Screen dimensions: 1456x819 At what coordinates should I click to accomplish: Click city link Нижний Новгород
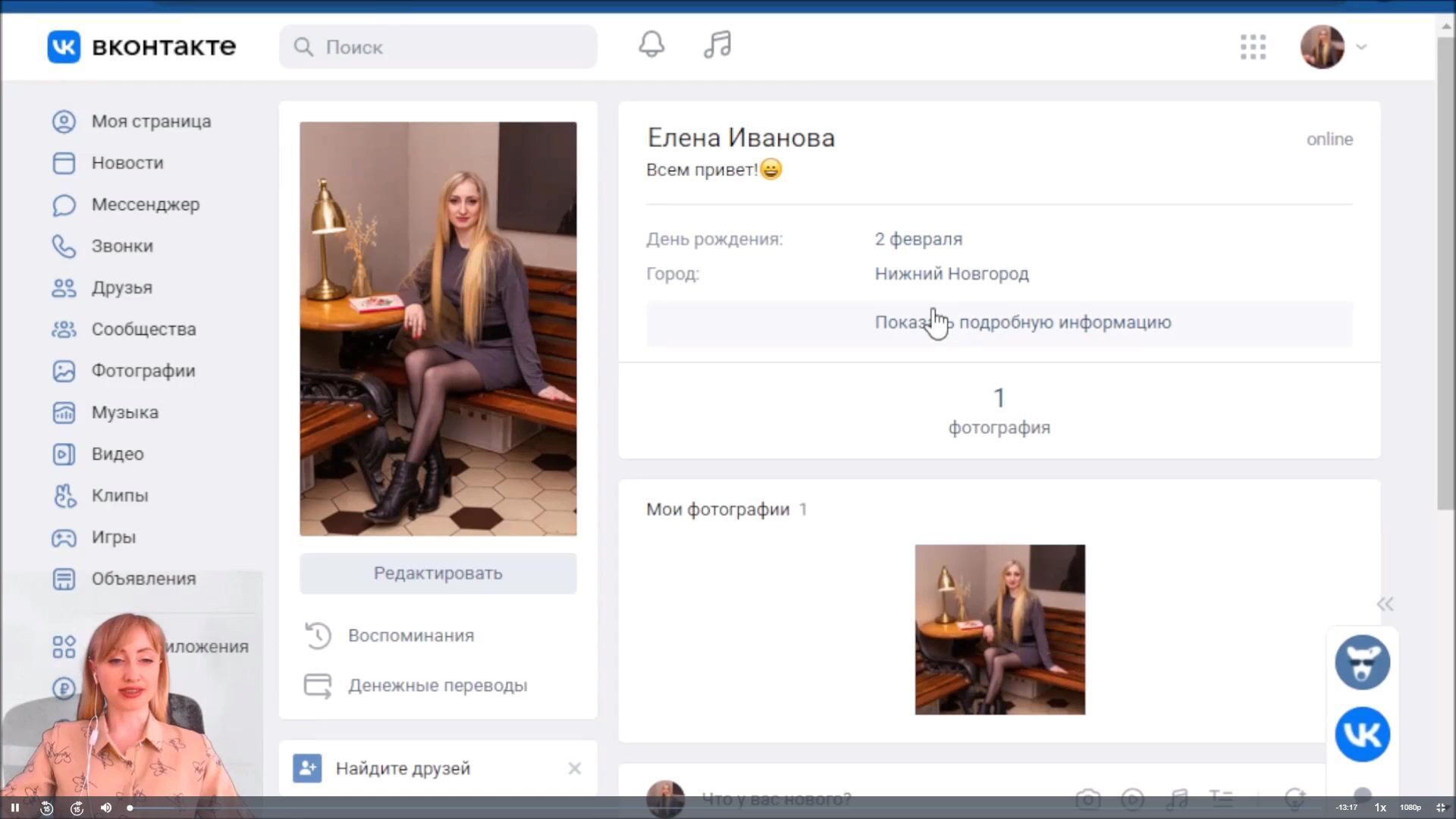[952, 274]
